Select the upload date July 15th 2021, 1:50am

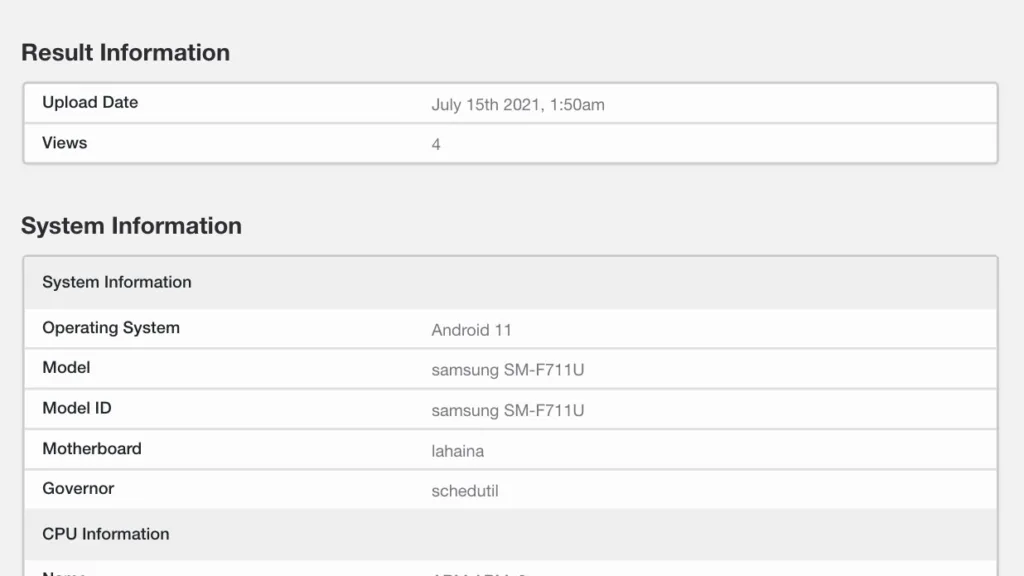(x=518, y=104)
